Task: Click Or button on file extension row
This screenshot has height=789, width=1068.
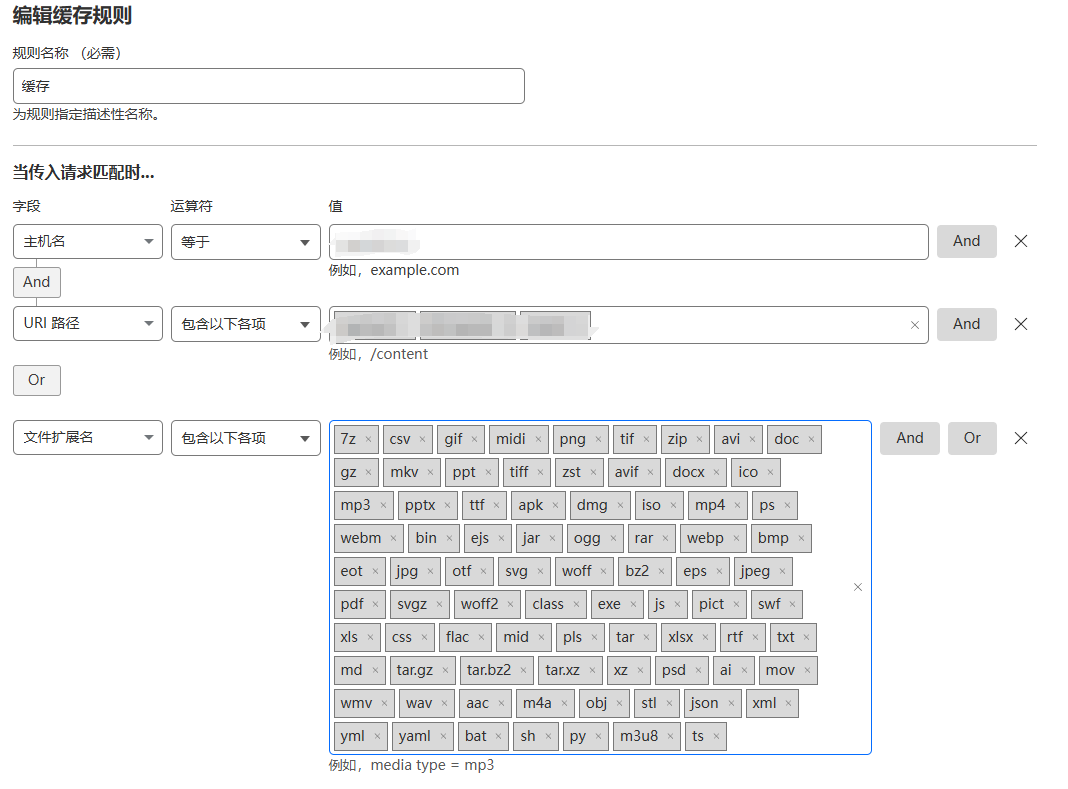Action: (972, 438)
